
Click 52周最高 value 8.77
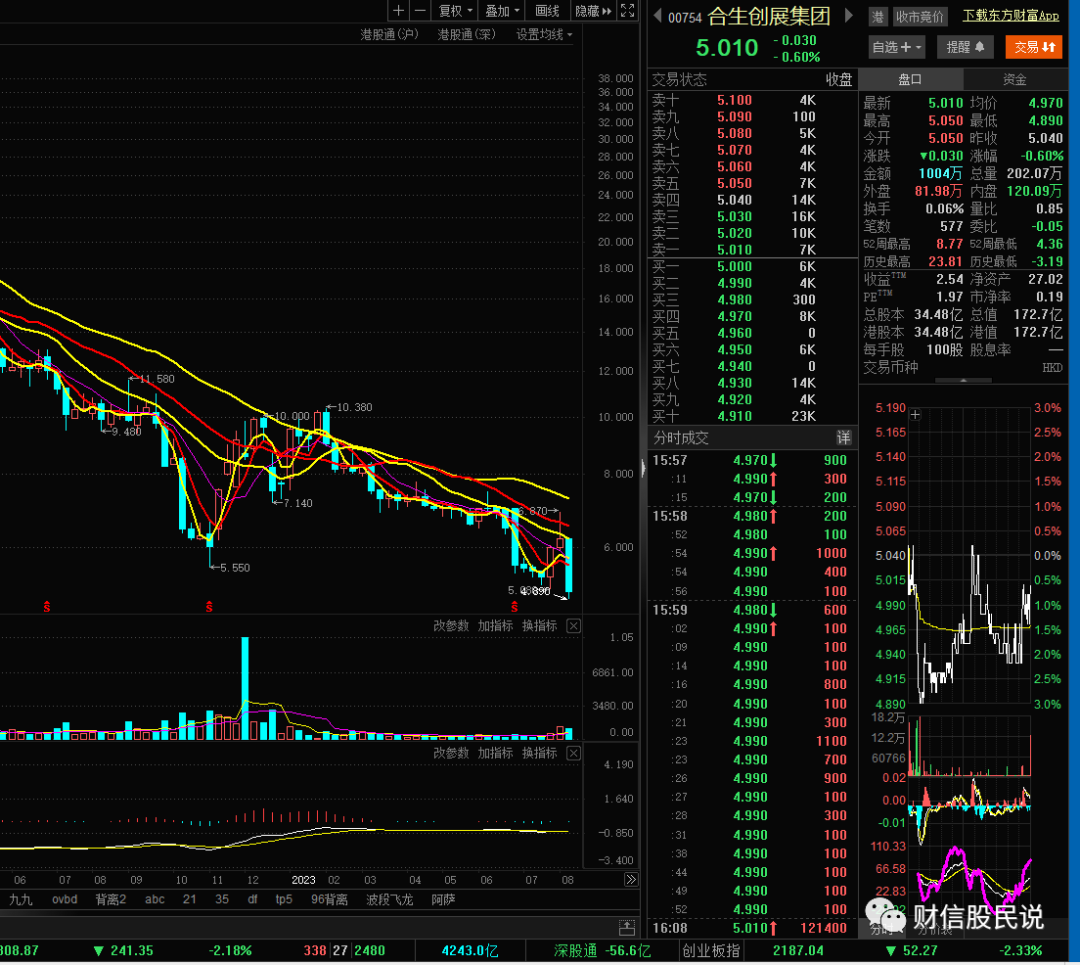coord(949,244)
